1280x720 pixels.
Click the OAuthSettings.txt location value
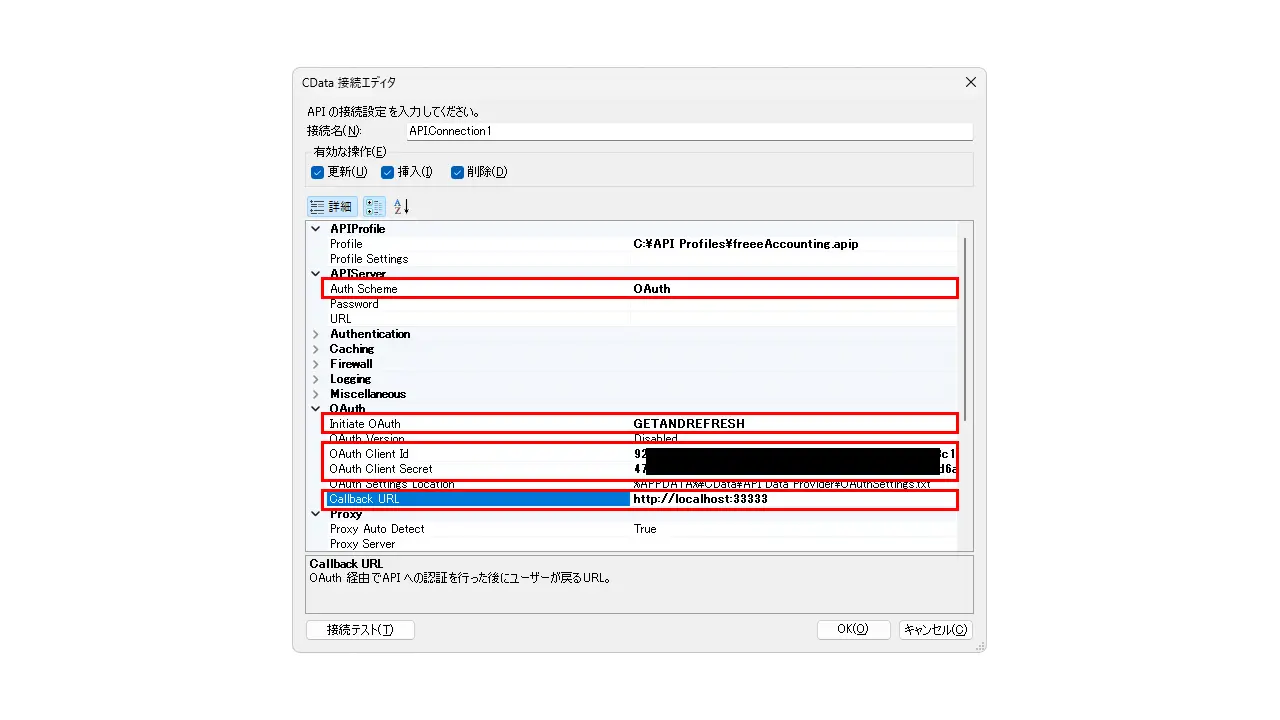pos(782,484)
